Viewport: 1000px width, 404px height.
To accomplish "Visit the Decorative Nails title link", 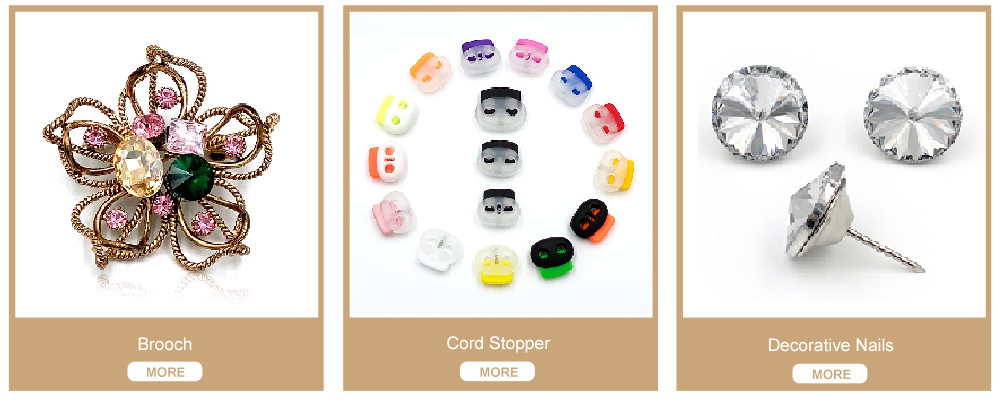I will point(830,345).
